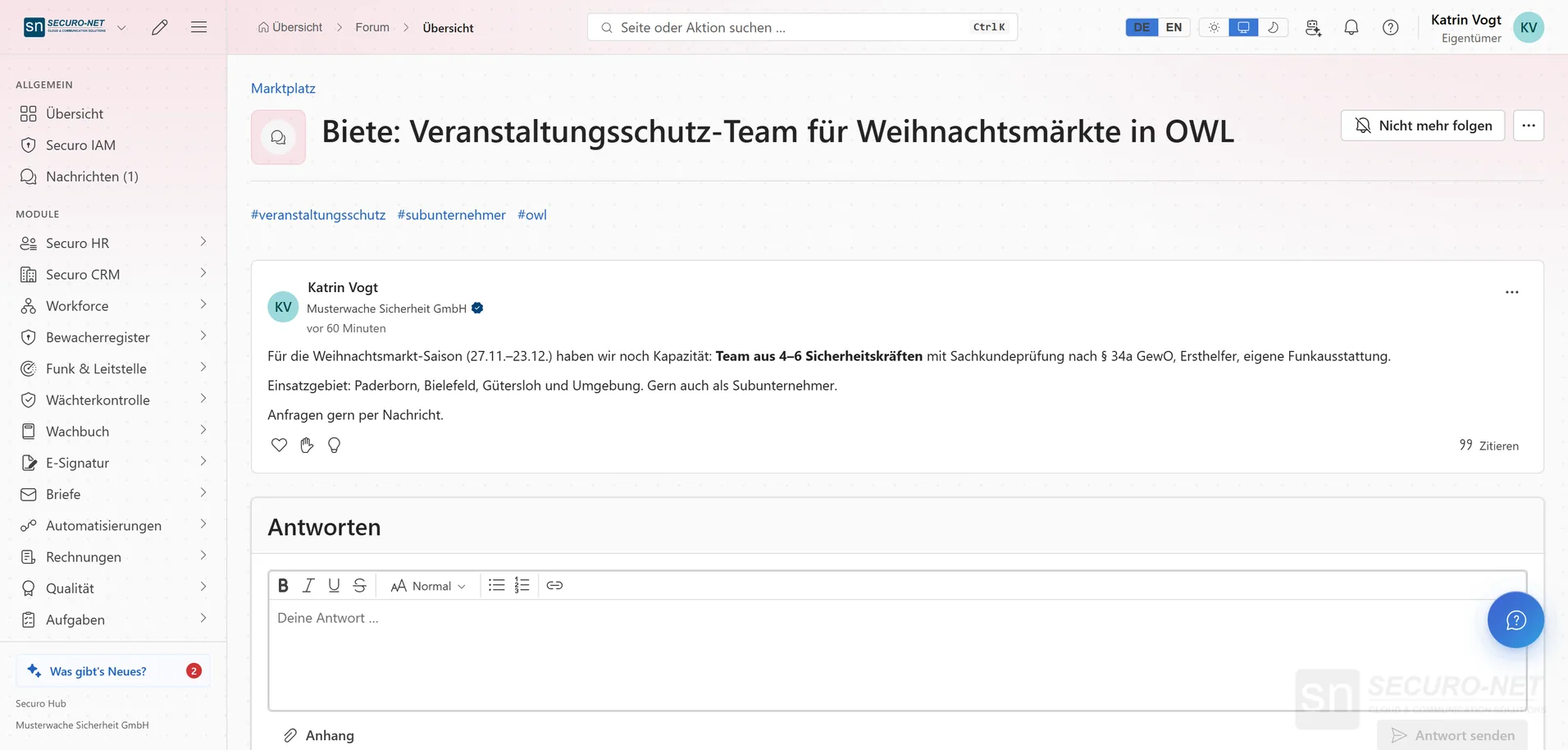Click the lightbulb reaction icon
The height and width of the screenshot is (750, 1568).
(x=334, y=445)
